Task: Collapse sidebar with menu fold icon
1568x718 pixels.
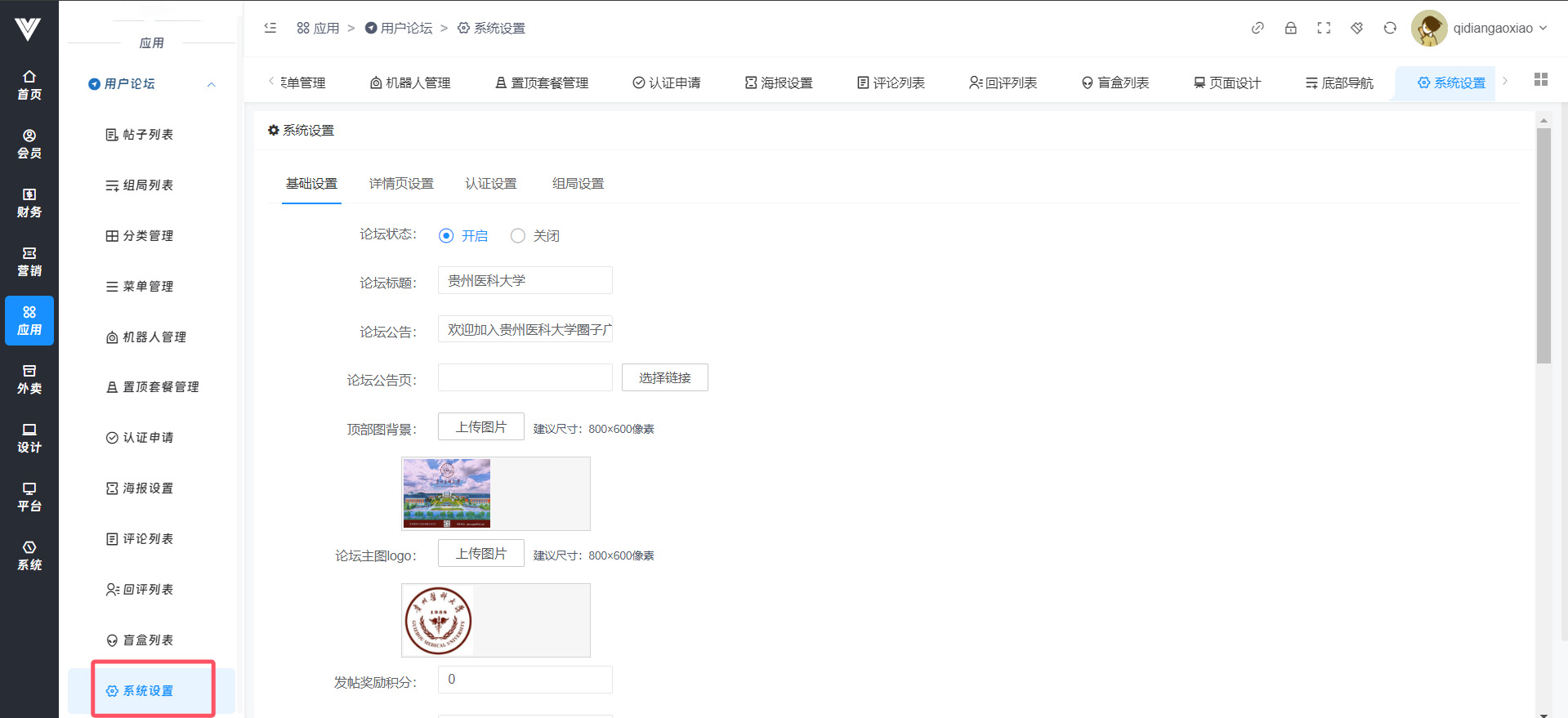Action: [x=270, y=28]
